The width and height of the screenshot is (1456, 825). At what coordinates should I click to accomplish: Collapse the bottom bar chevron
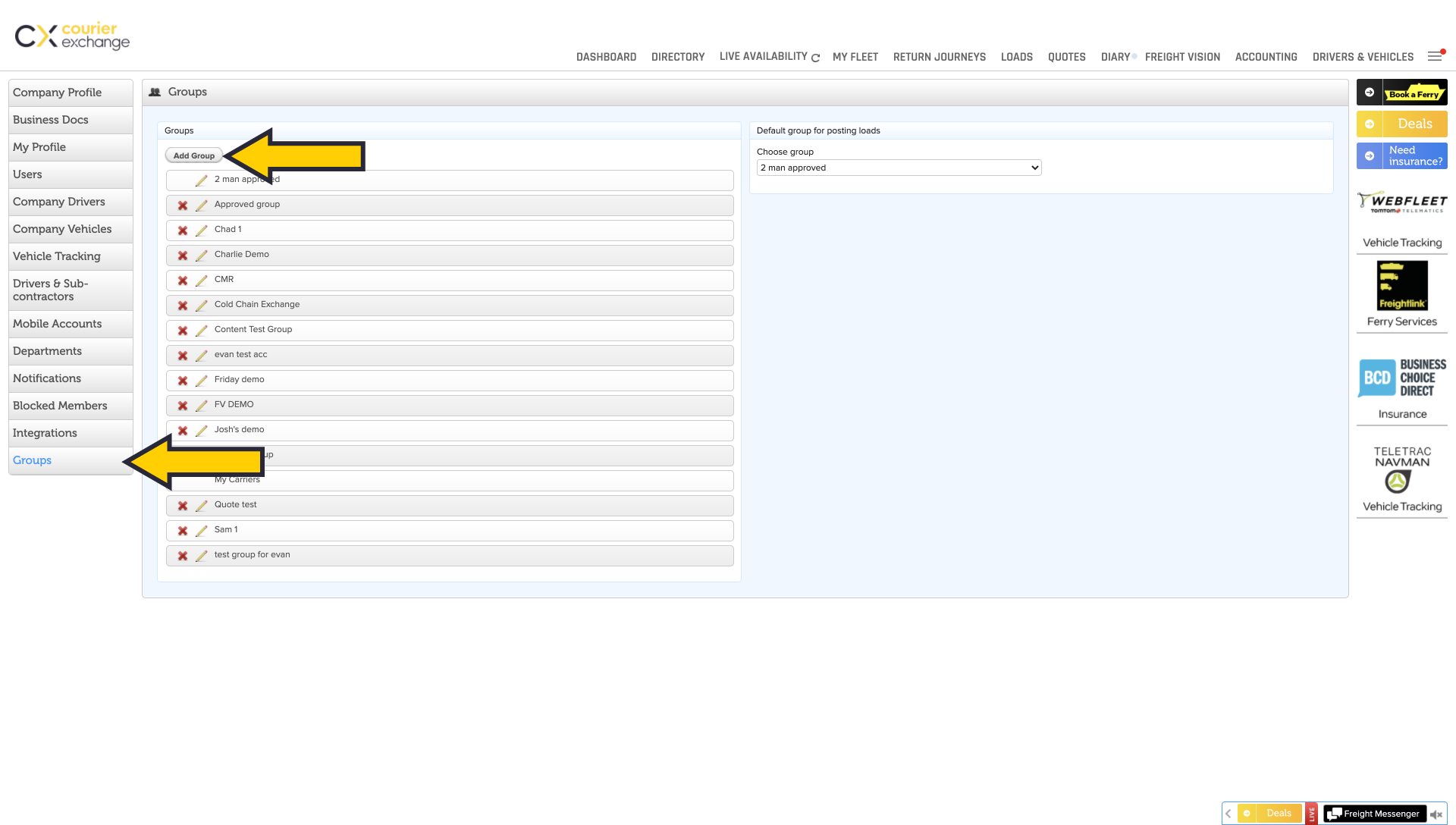pos(1228,814)
